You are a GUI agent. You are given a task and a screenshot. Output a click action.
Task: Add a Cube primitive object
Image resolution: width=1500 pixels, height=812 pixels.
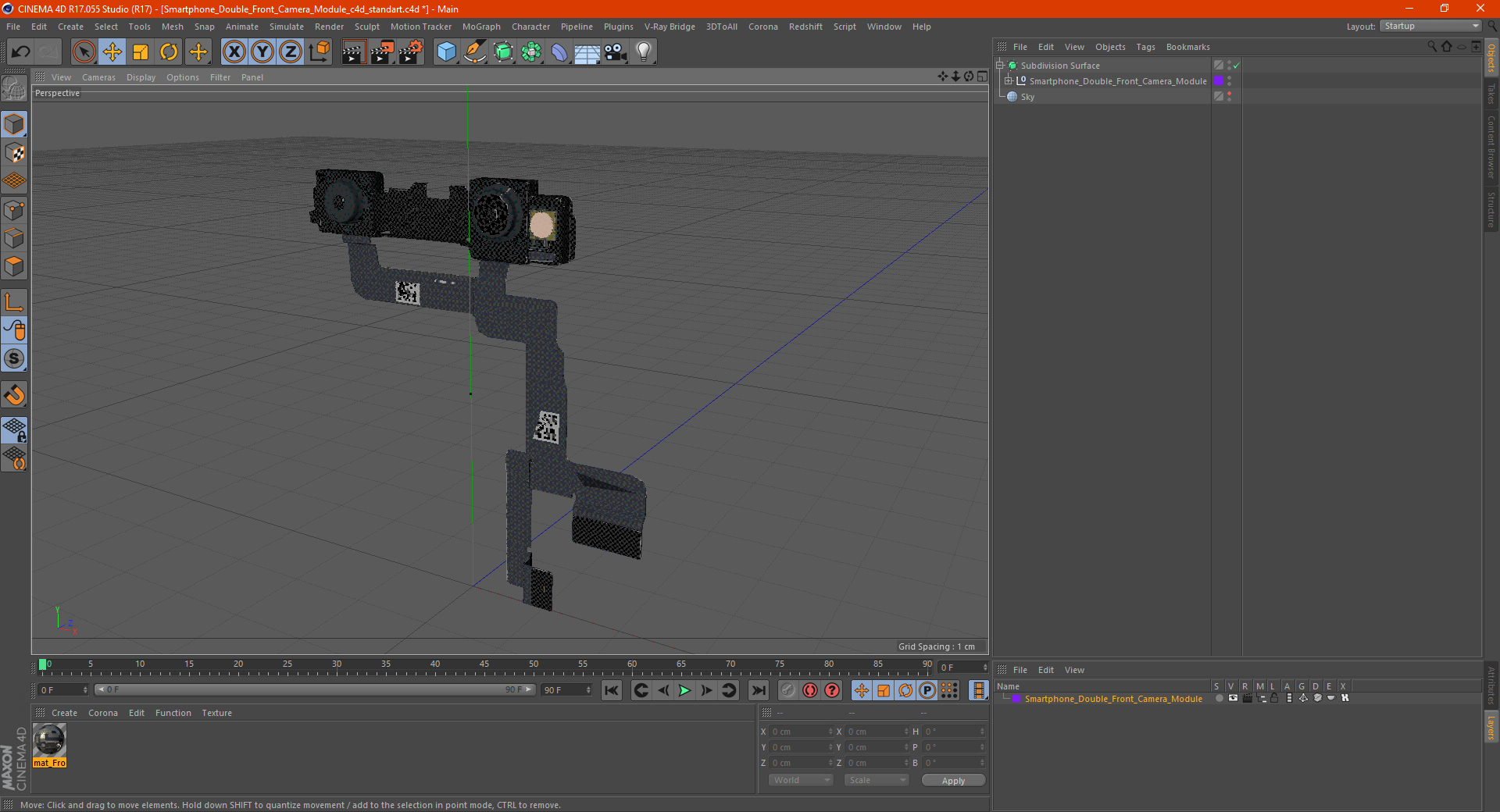446,52
